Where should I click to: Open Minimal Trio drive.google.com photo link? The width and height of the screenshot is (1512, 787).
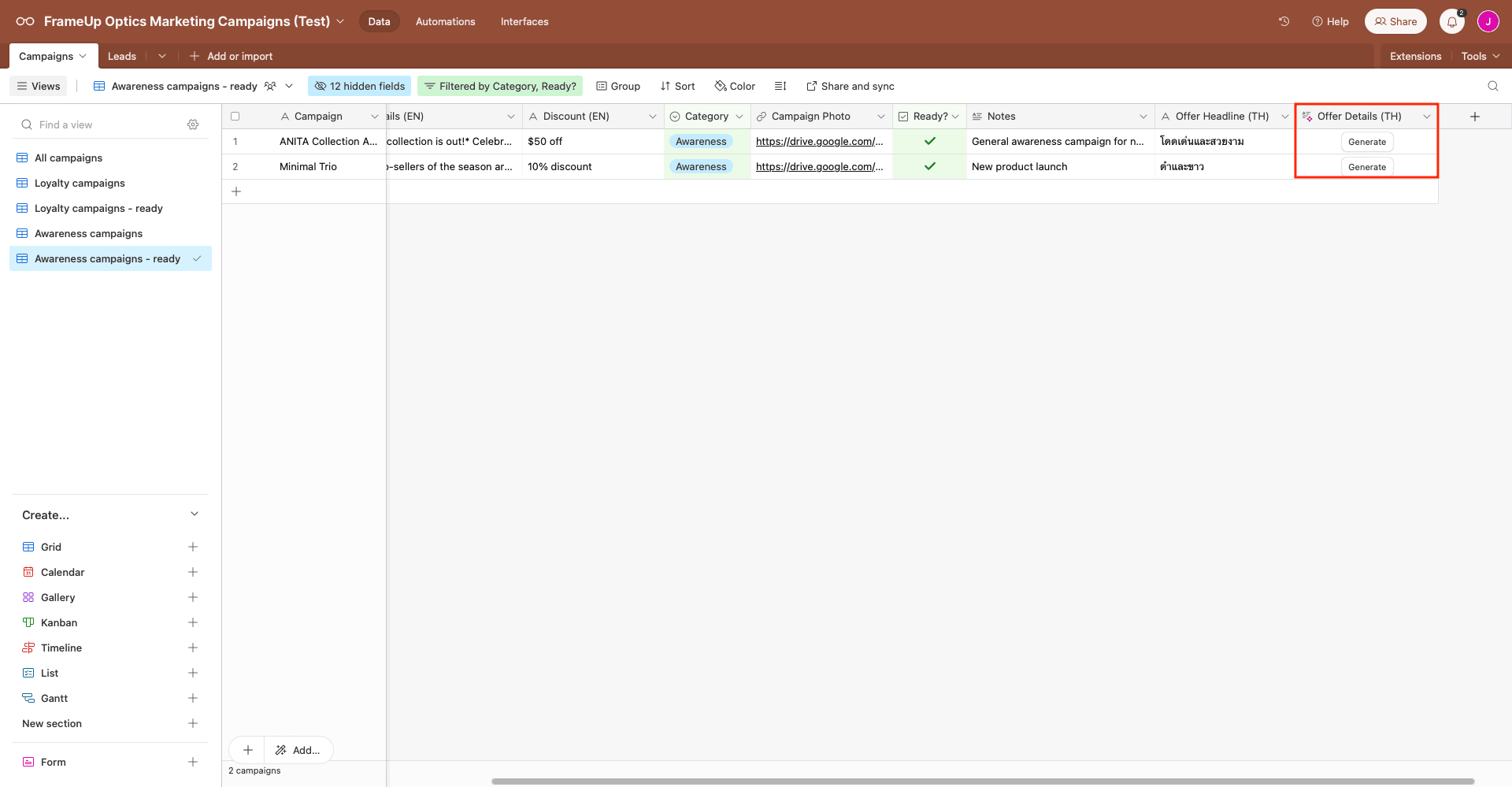[x=819, y=166]
